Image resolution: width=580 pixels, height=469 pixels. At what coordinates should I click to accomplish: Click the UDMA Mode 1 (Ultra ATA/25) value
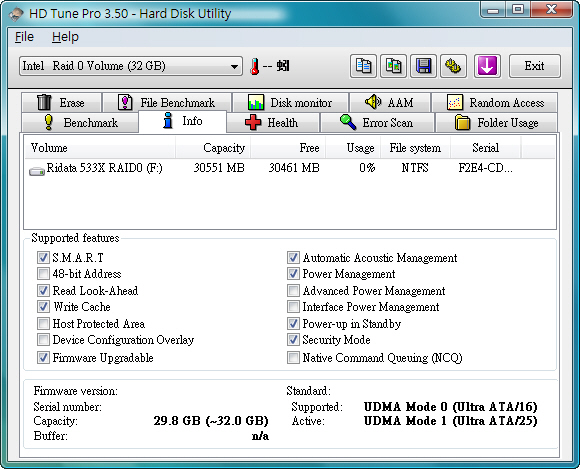451,421
